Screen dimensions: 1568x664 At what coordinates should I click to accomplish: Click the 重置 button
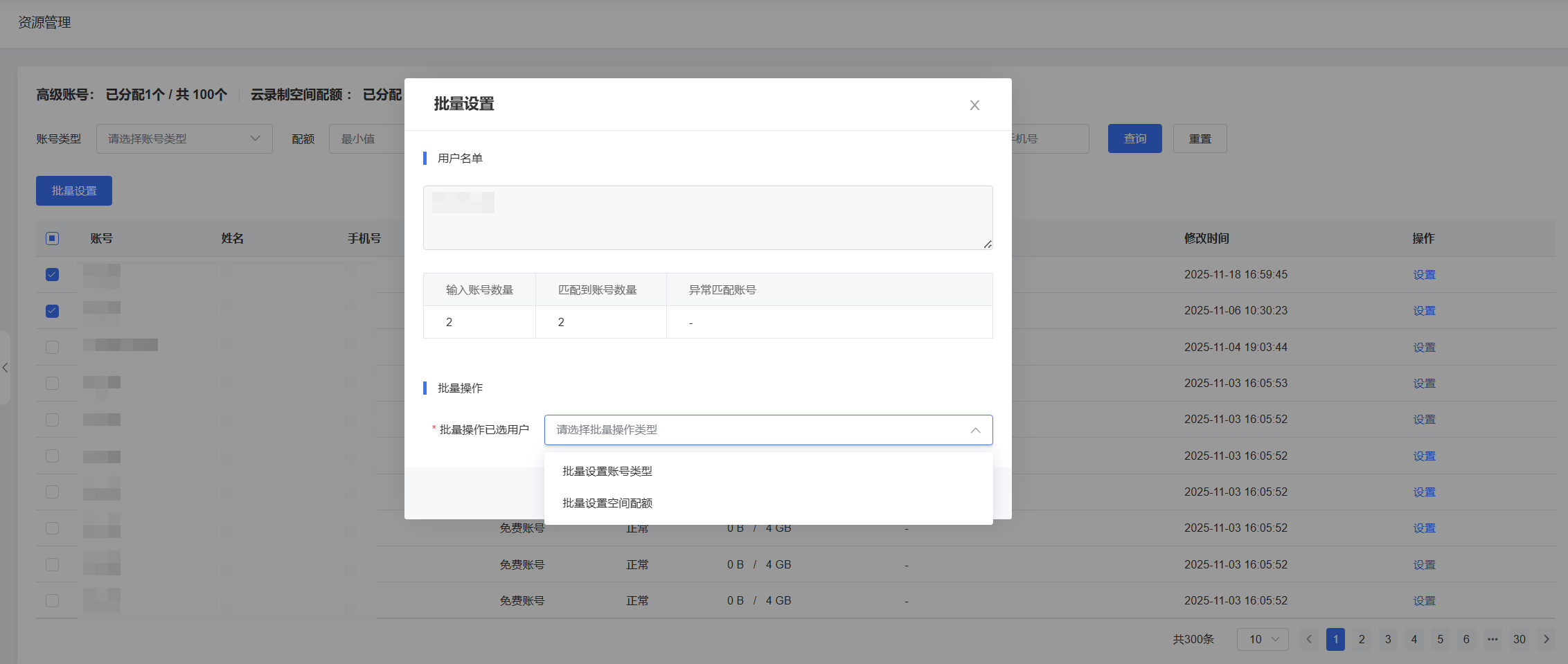click(1200, 139)
